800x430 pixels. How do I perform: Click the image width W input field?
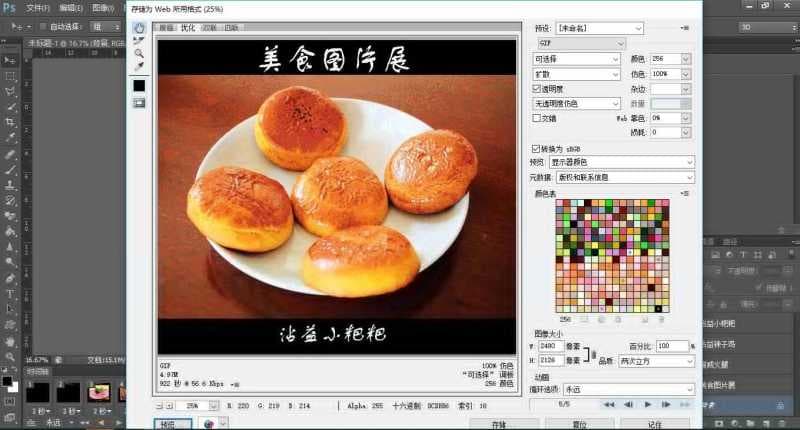coord(551,346)
